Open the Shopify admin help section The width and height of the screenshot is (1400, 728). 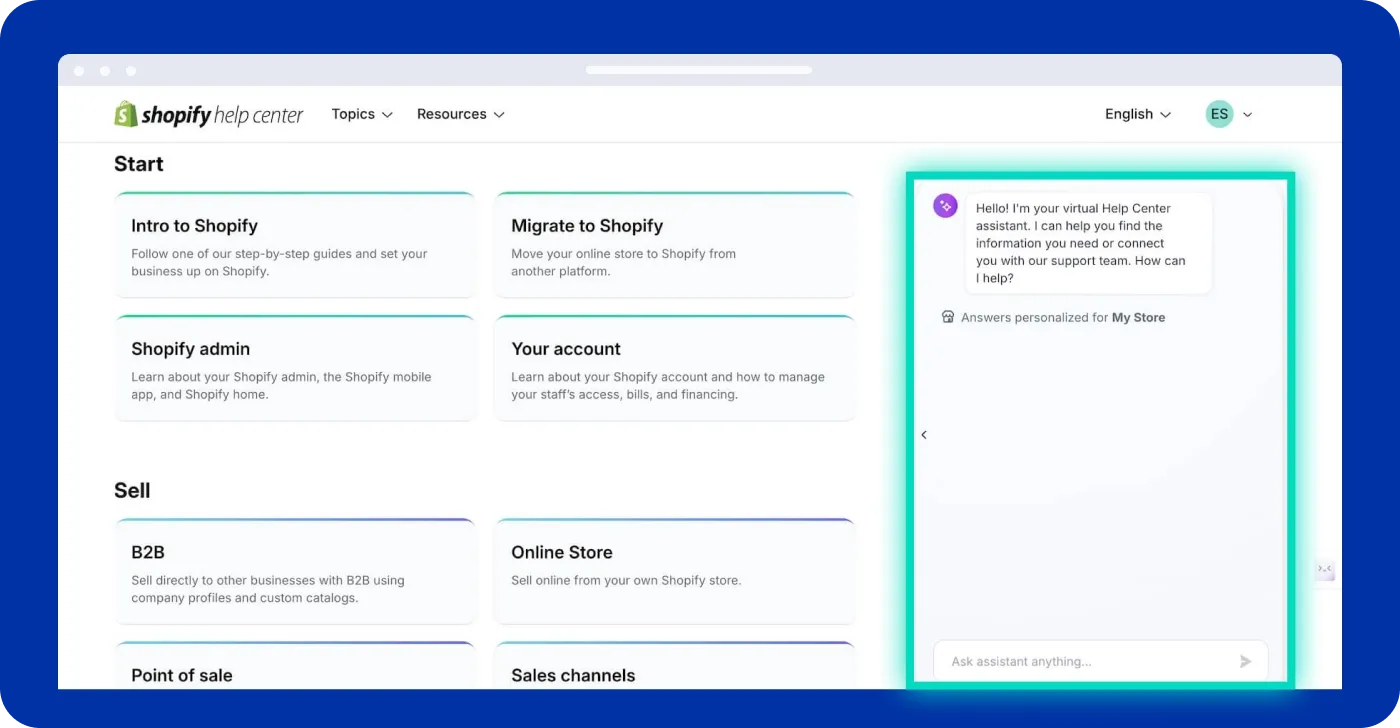coord(294,367)
